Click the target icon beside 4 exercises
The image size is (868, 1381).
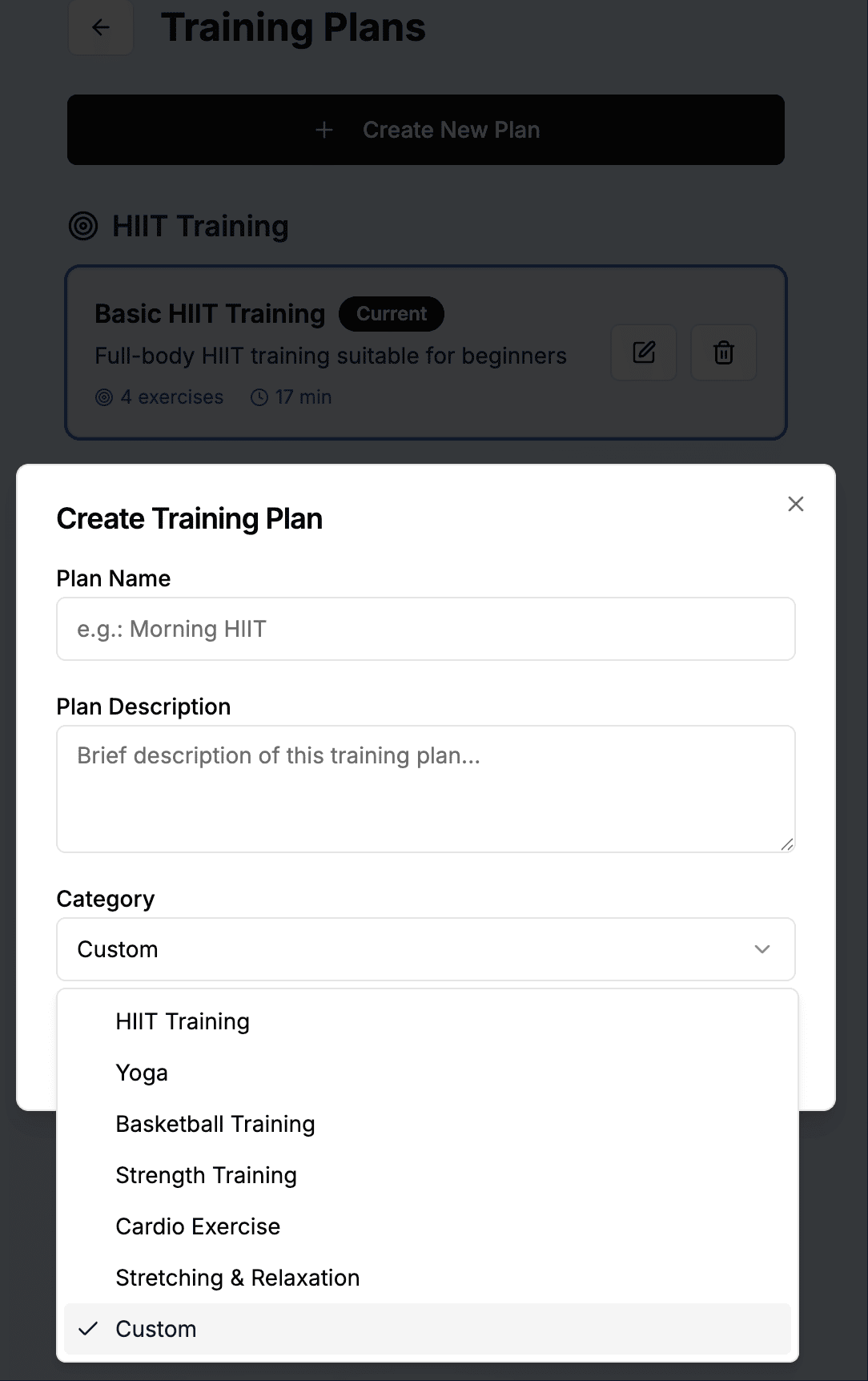pos(105,397)
